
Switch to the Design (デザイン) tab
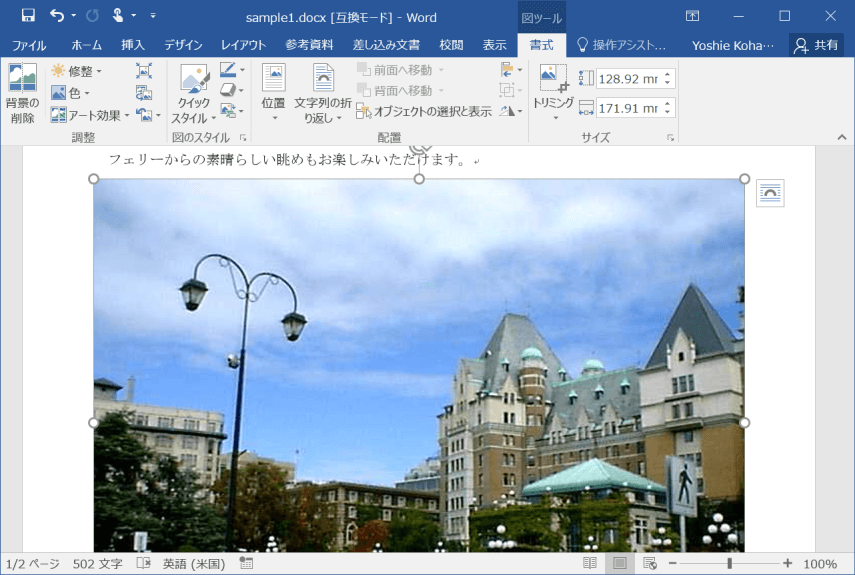pos(183,45)
